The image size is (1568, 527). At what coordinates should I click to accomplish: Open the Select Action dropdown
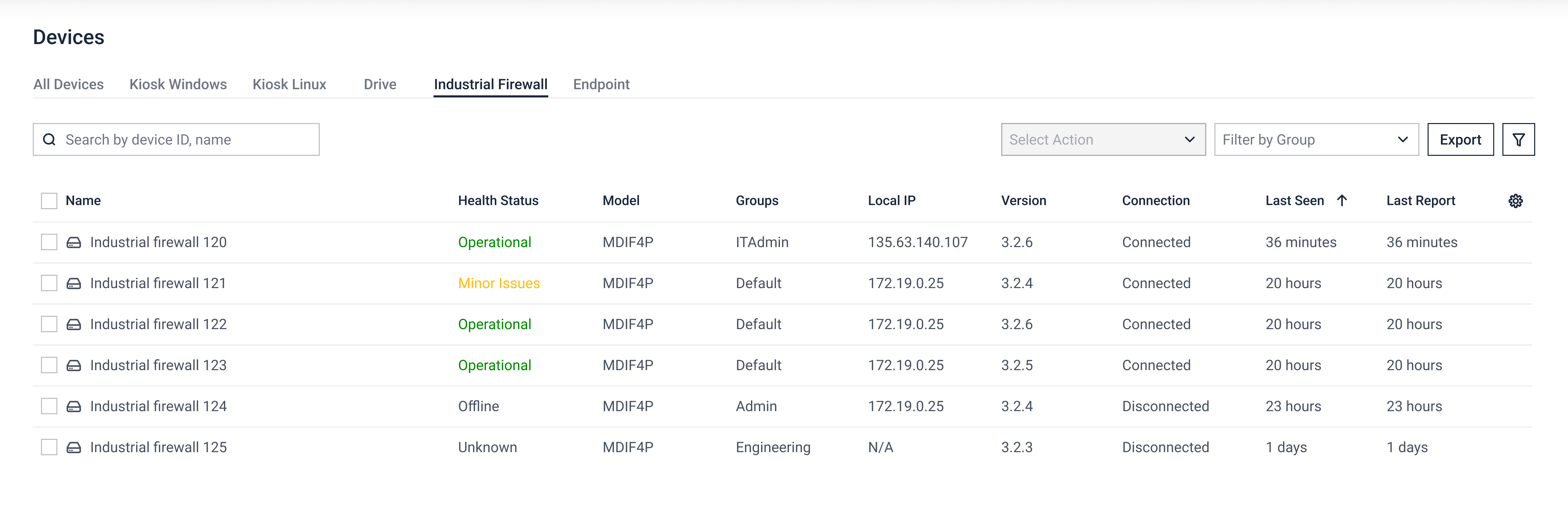[x=1102, y=139]
